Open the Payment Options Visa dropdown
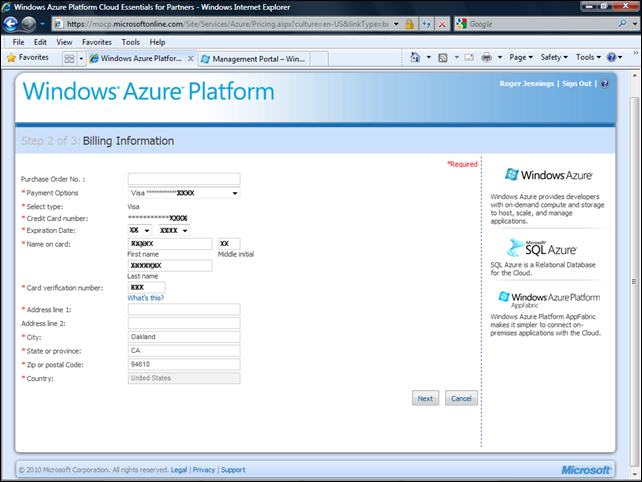642x482 pixels. coord(184,193)
